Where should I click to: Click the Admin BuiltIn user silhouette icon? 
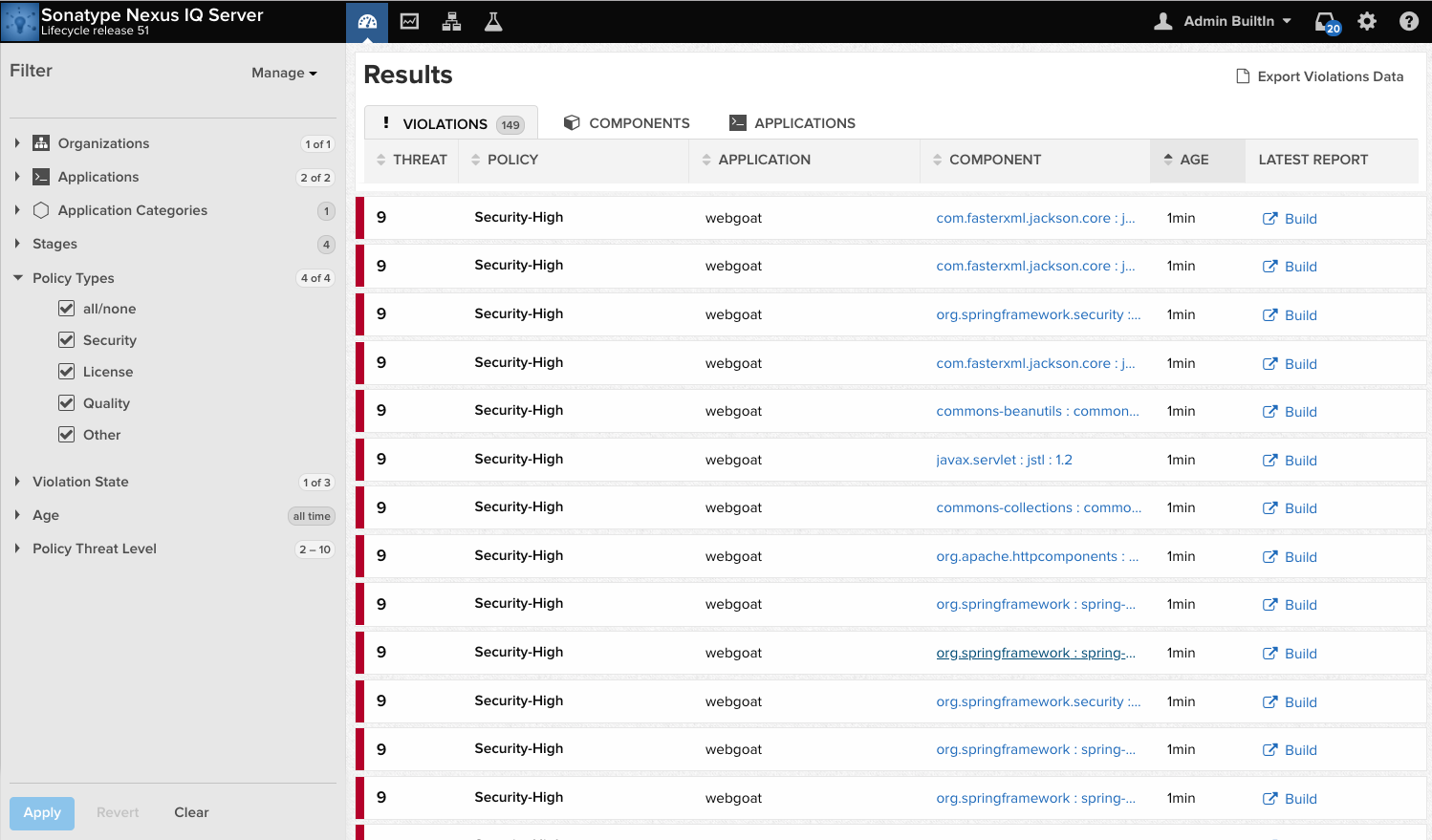click(x=1162, y=20)
